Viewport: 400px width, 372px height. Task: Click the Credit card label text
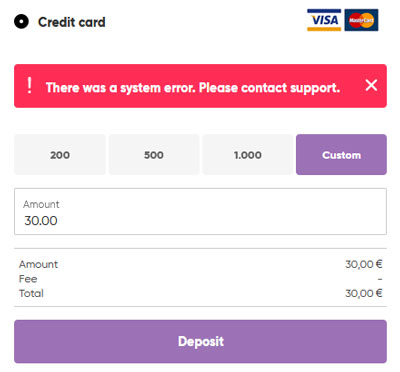tap(72, 22)
